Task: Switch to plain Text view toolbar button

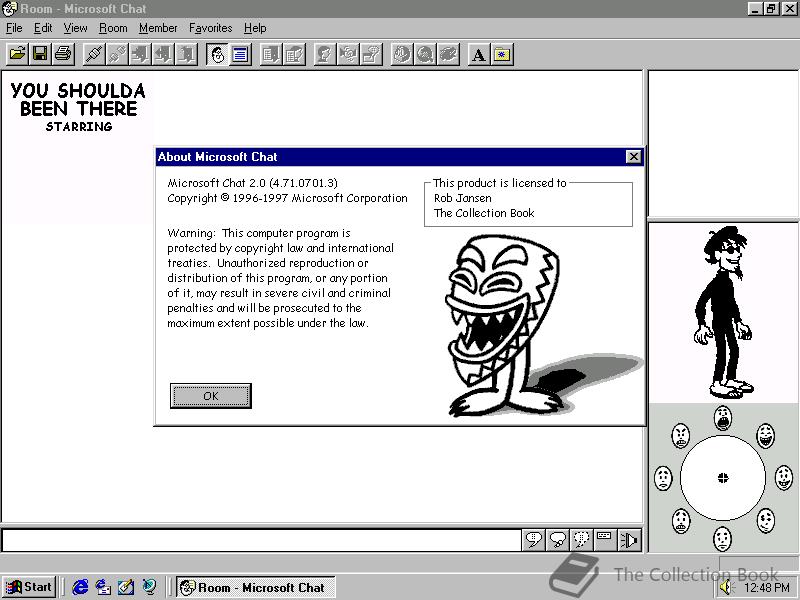Action: tap(240, 54)
